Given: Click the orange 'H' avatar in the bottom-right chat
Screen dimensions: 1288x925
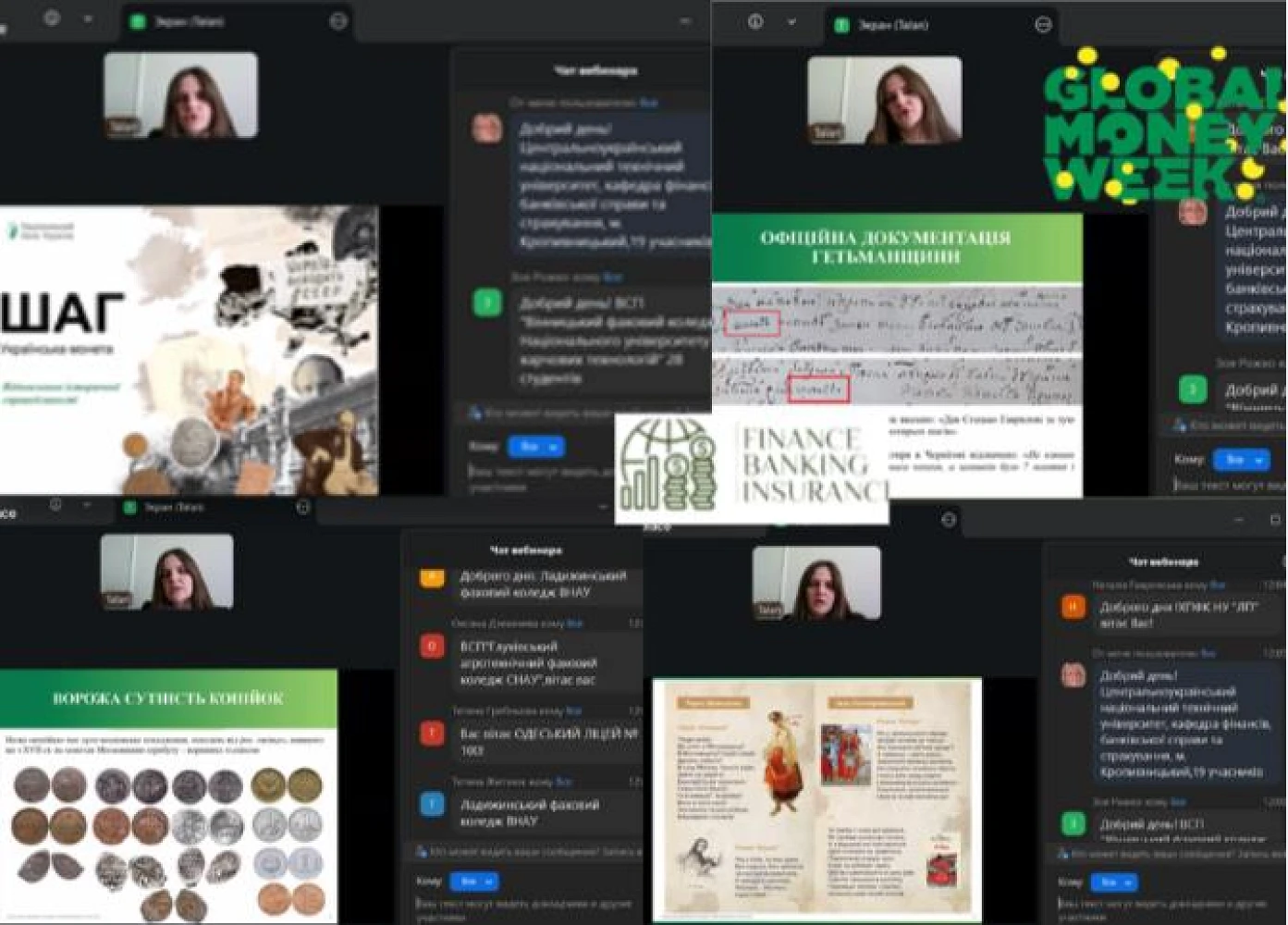Looking at the screenshot, I should [1073, 608].
